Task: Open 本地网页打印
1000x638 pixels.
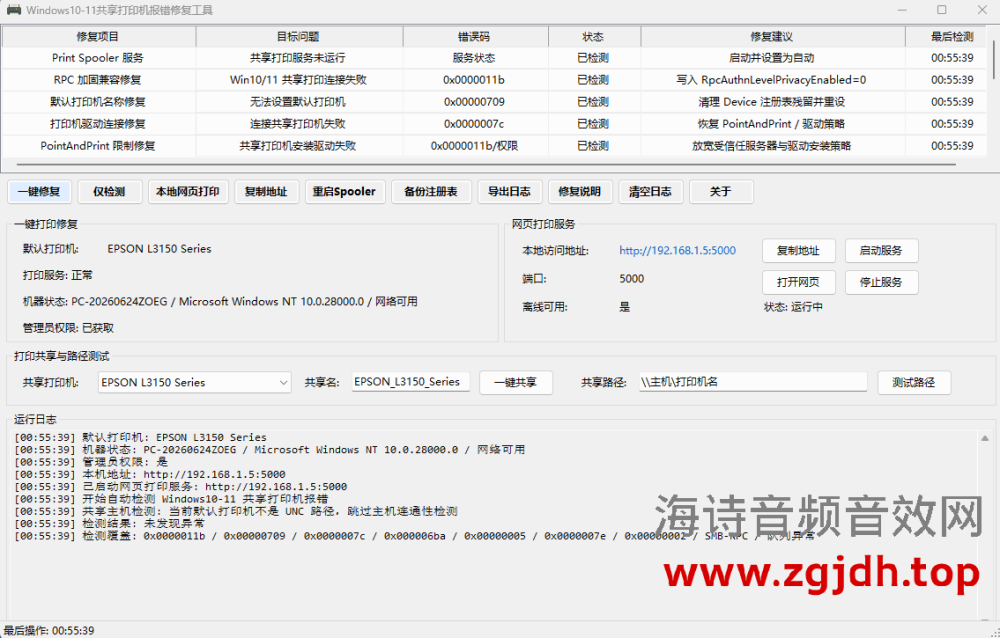Action: click(188, 191)
